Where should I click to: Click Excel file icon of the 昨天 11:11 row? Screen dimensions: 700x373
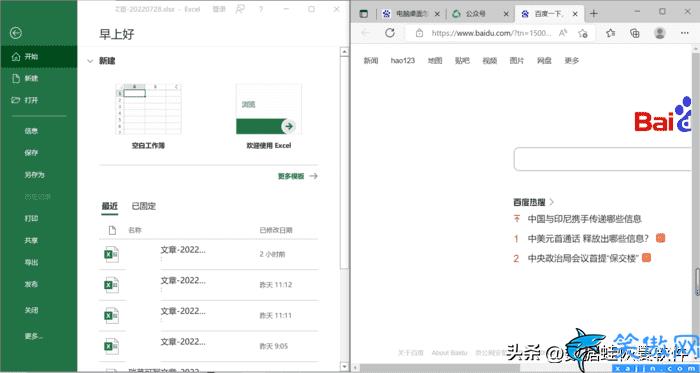pos(111,315)
